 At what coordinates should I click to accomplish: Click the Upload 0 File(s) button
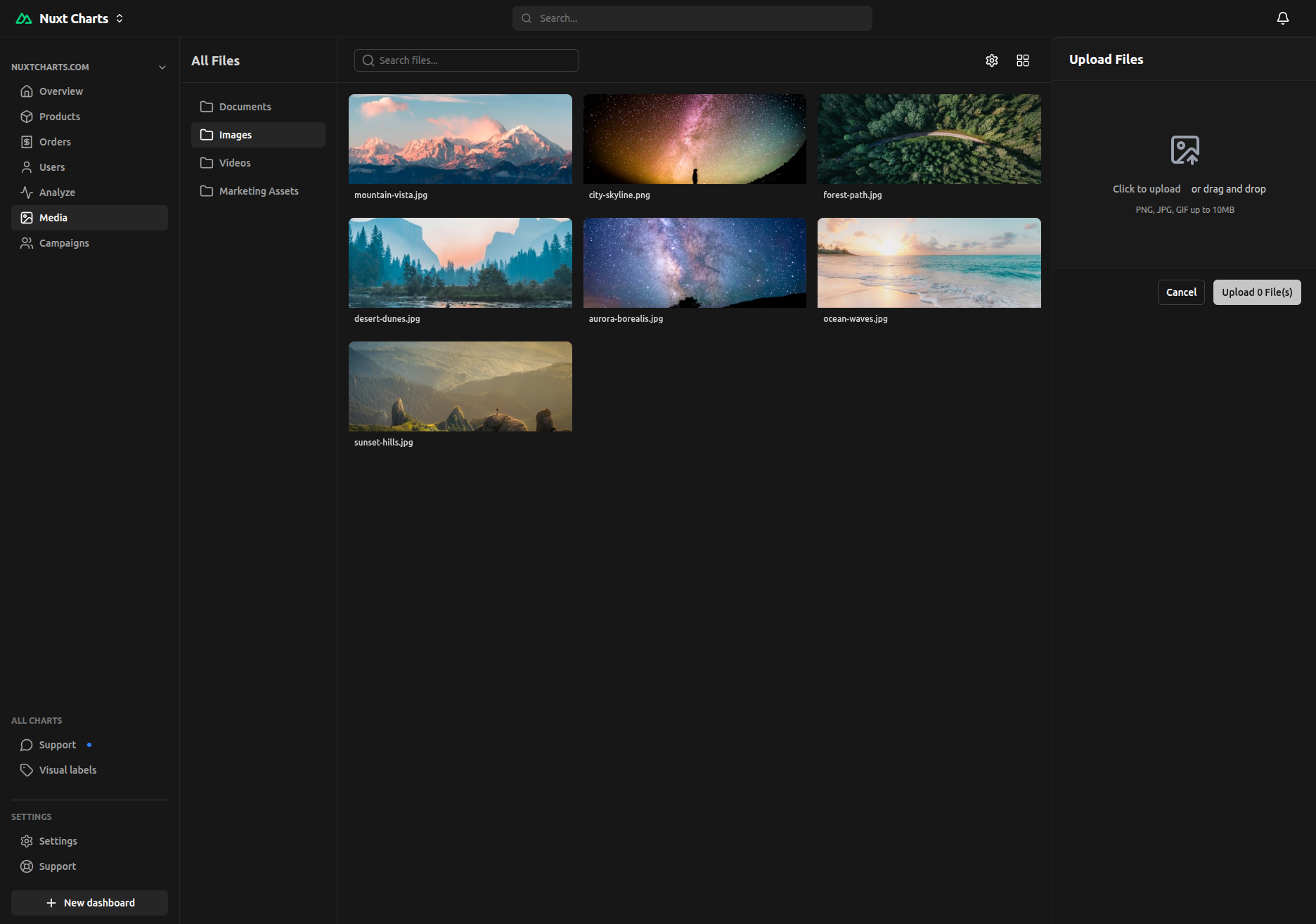click(1256, 292)
